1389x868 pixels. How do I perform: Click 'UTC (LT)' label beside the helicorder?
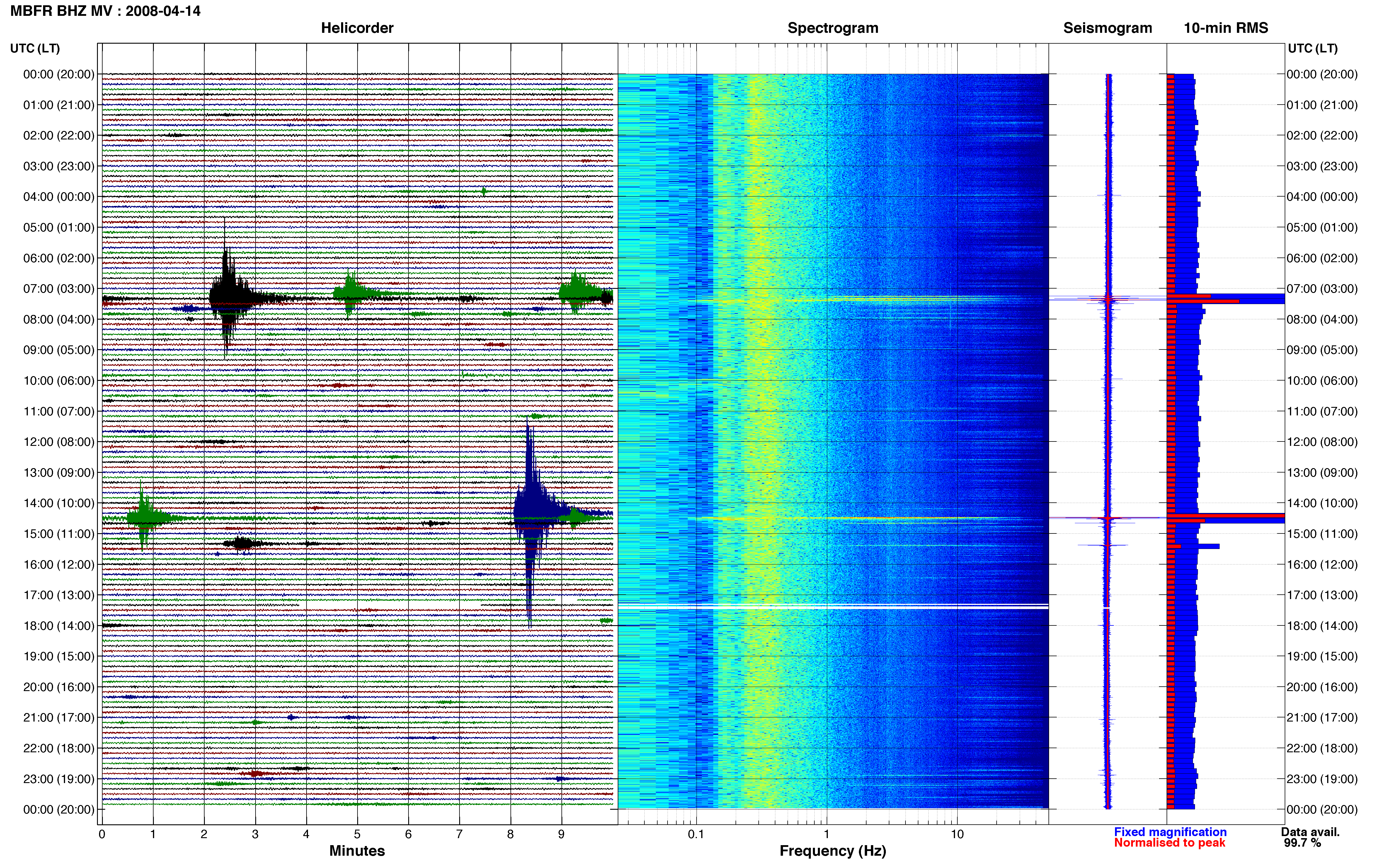click(x=35, y=48)
